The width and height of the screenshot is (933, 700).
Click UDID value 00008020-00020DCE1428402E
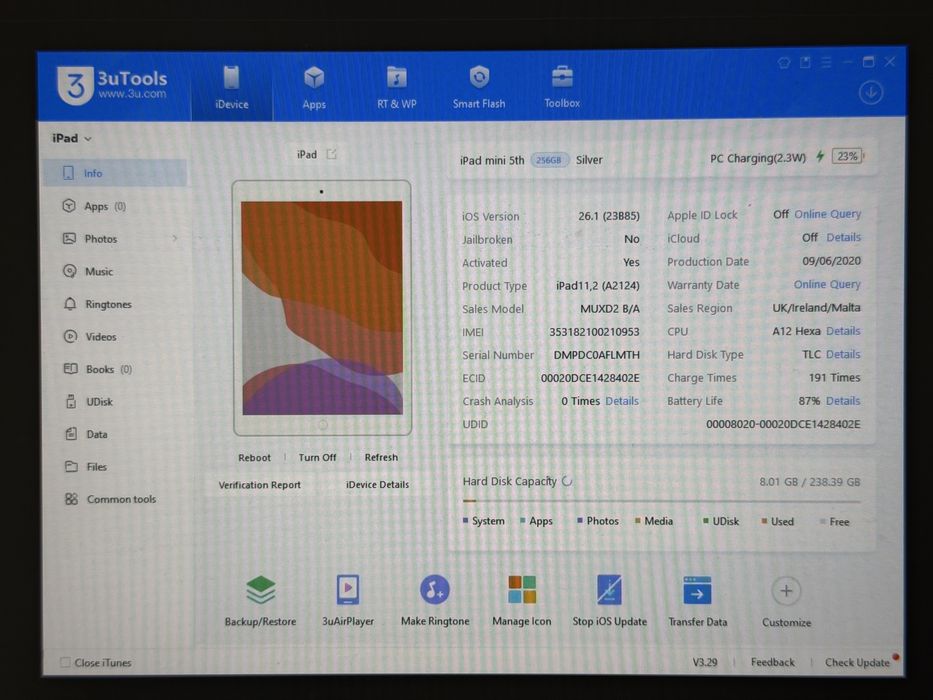783,424
